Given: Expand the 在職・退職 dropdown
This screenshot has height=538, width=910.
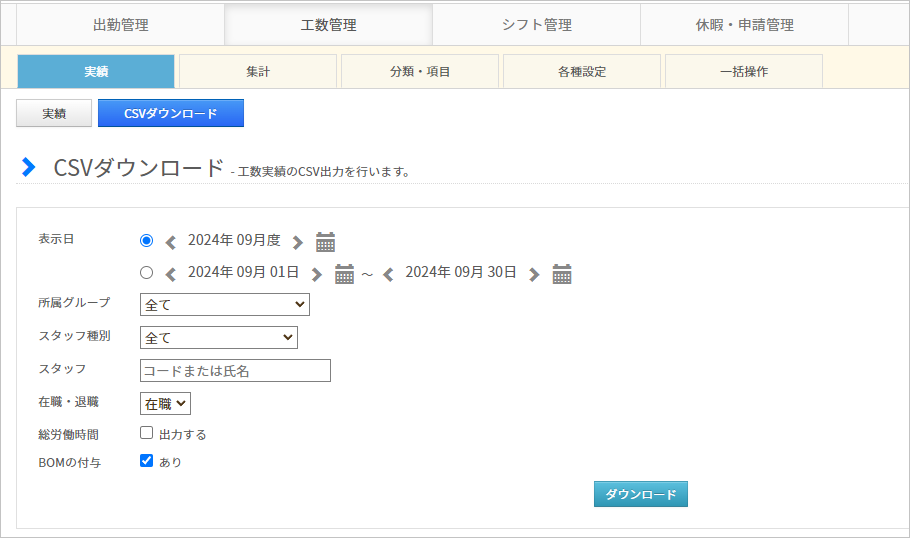Looking at the screenshot, I should [x=165, y=404].
